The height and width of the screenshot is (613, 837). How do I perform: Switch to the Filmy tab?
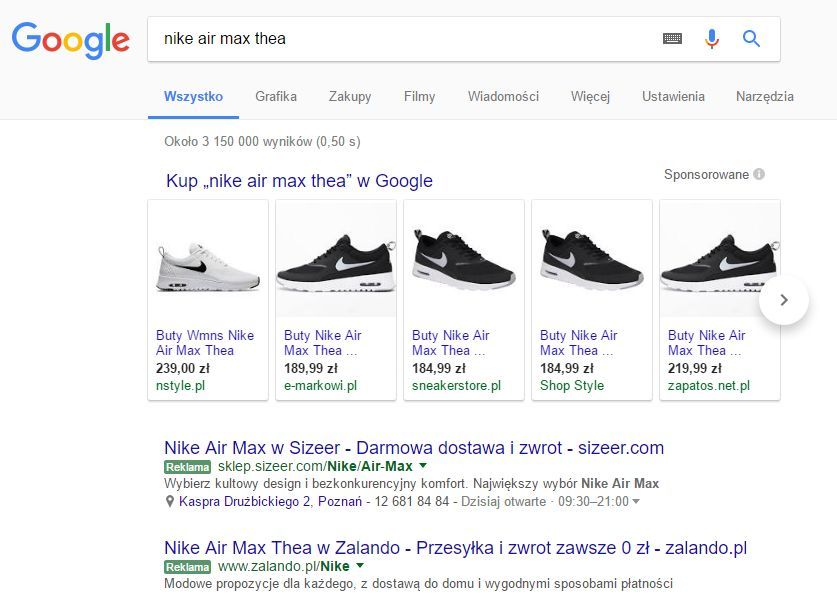(x=419, y=97)
